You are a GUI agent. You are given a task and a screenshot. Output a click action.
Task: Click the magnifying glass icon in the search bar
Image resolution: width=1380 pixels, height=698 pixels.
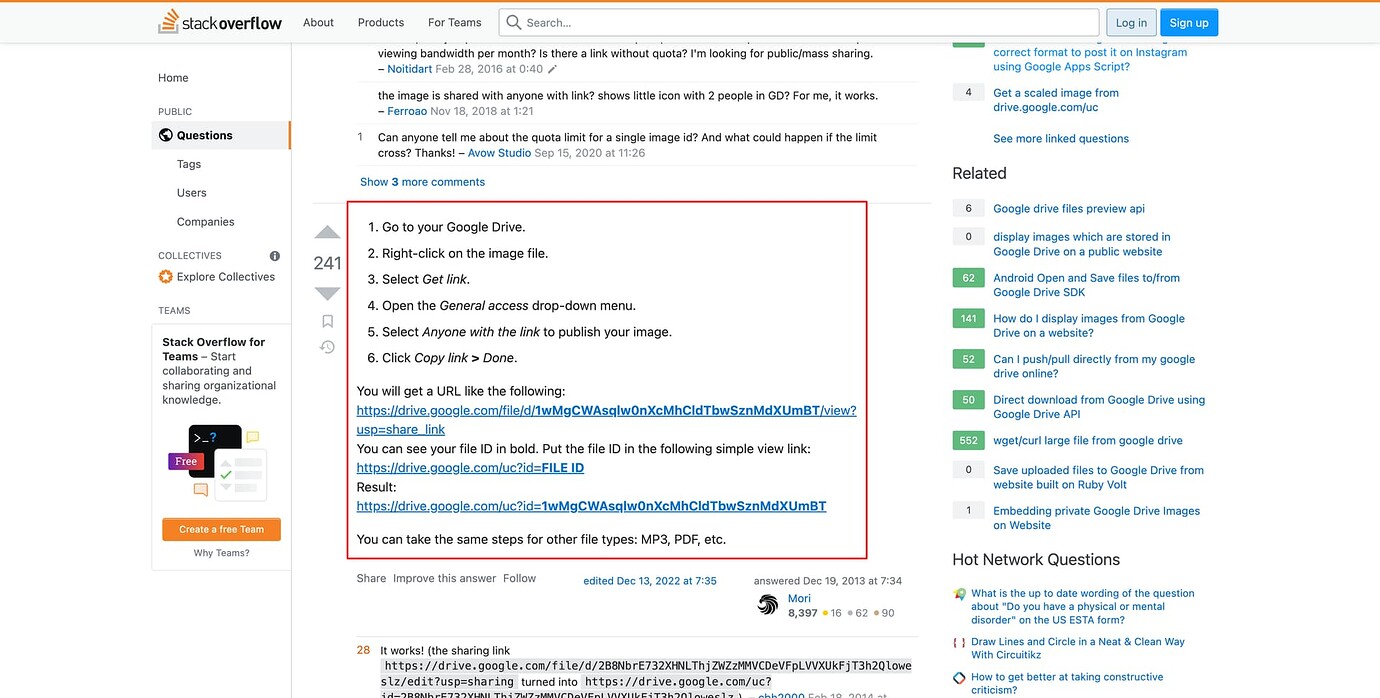click(x=513, y=22)
